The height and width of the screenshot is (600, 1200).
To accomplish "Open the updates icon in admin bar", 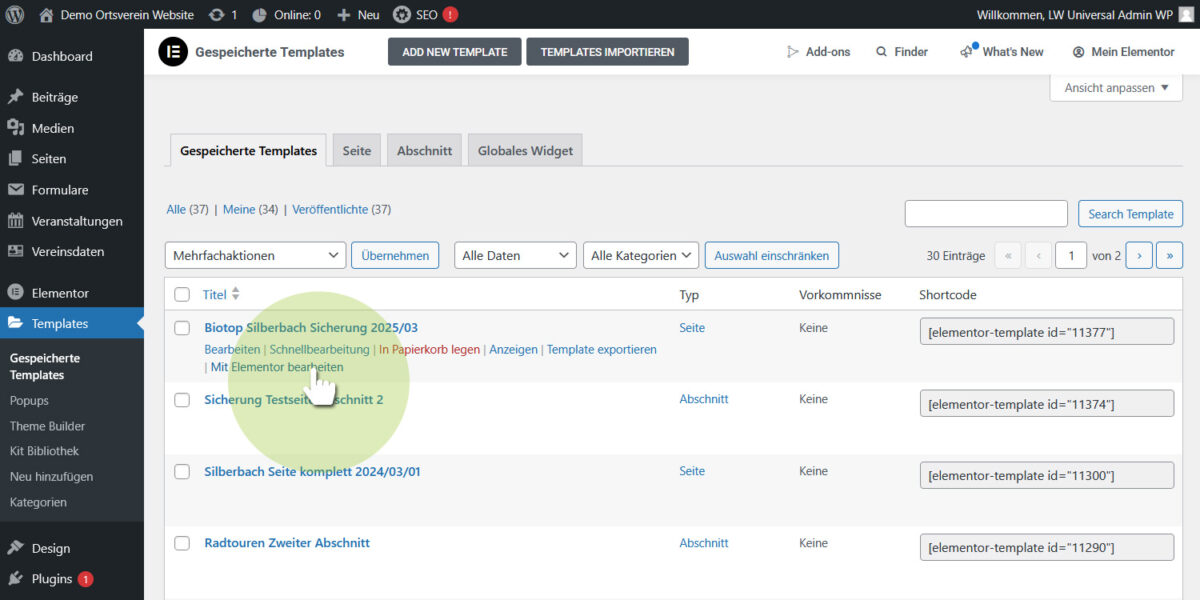I will pos(216,15).
